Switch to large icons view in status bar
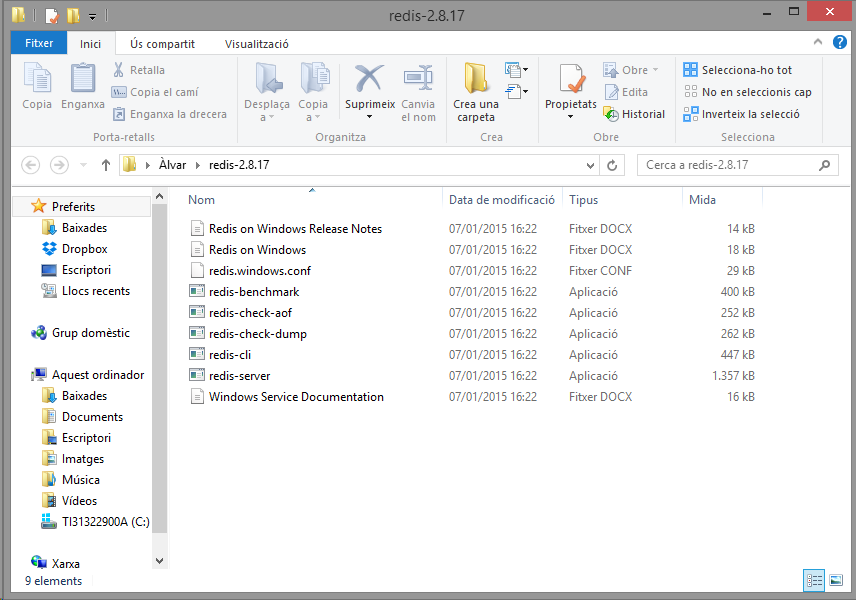Screen dimensions: 856x600 [835, 580]
